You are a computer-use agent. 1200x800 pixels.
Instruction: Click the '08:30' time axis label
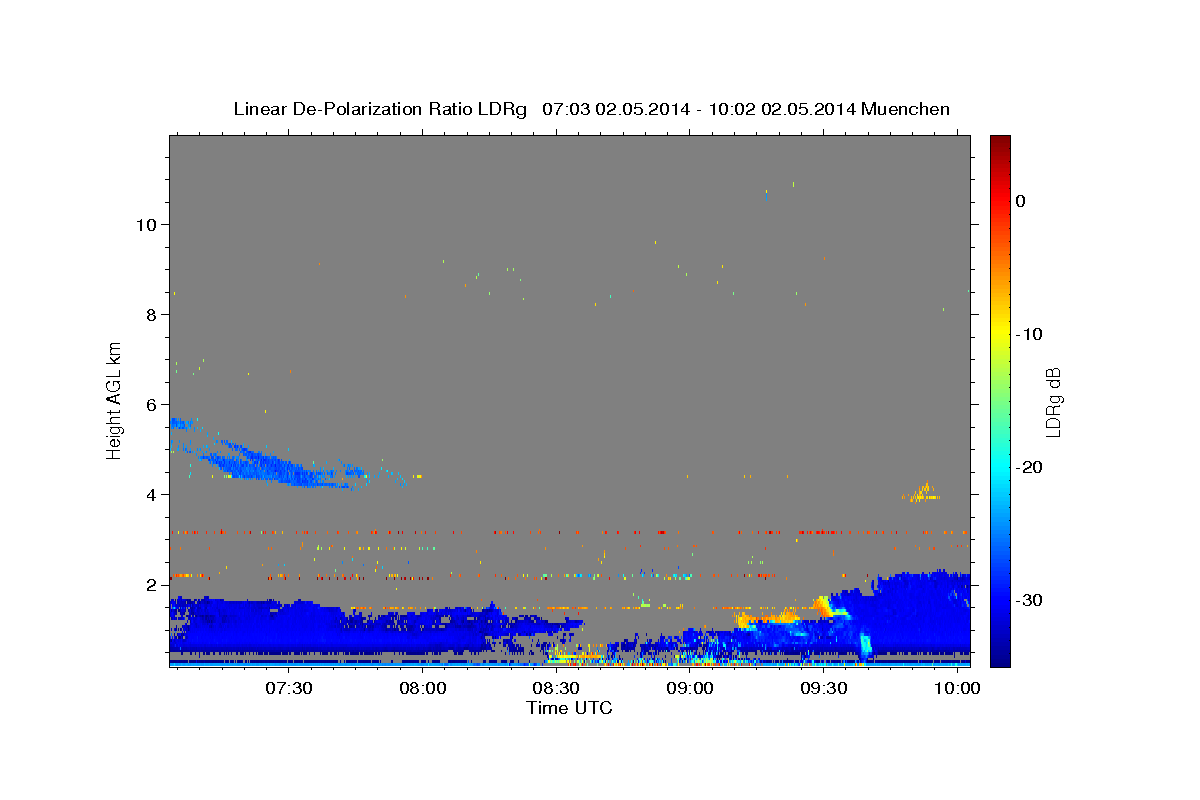click(556, 690)
